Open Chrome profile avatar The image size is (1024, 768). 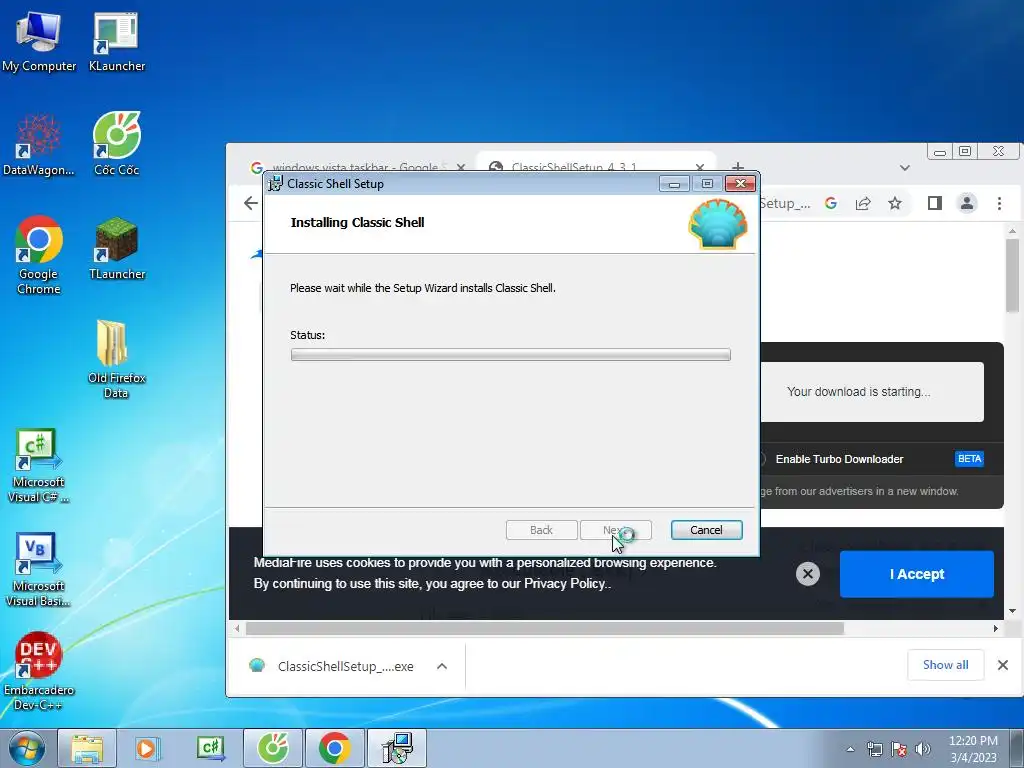(x=967, y=203)
